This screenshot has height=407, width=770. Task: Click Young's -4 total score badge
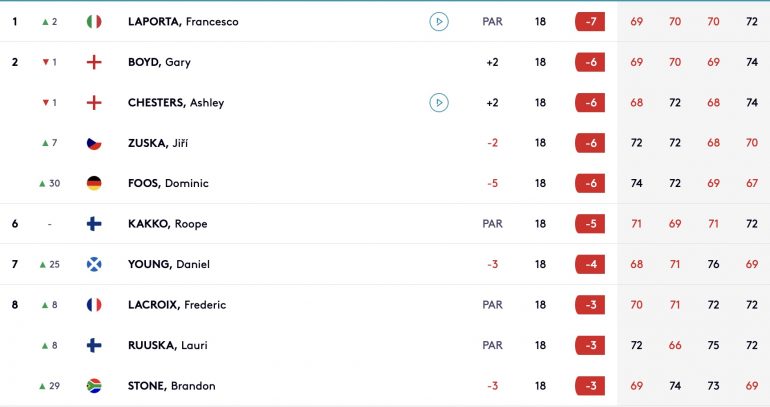click(x=590, y=265)
